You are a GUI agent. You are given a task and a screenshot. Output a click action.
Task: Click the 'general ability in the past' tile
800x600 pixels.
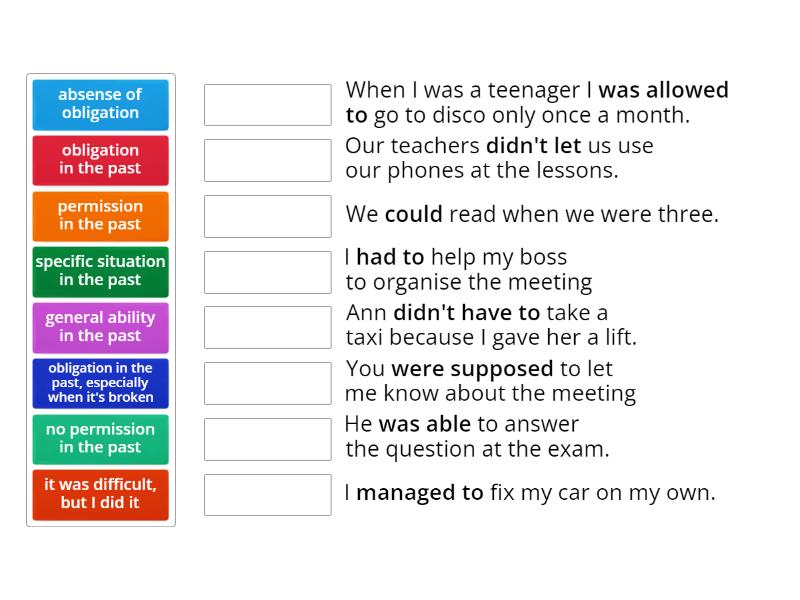[100, 327]
